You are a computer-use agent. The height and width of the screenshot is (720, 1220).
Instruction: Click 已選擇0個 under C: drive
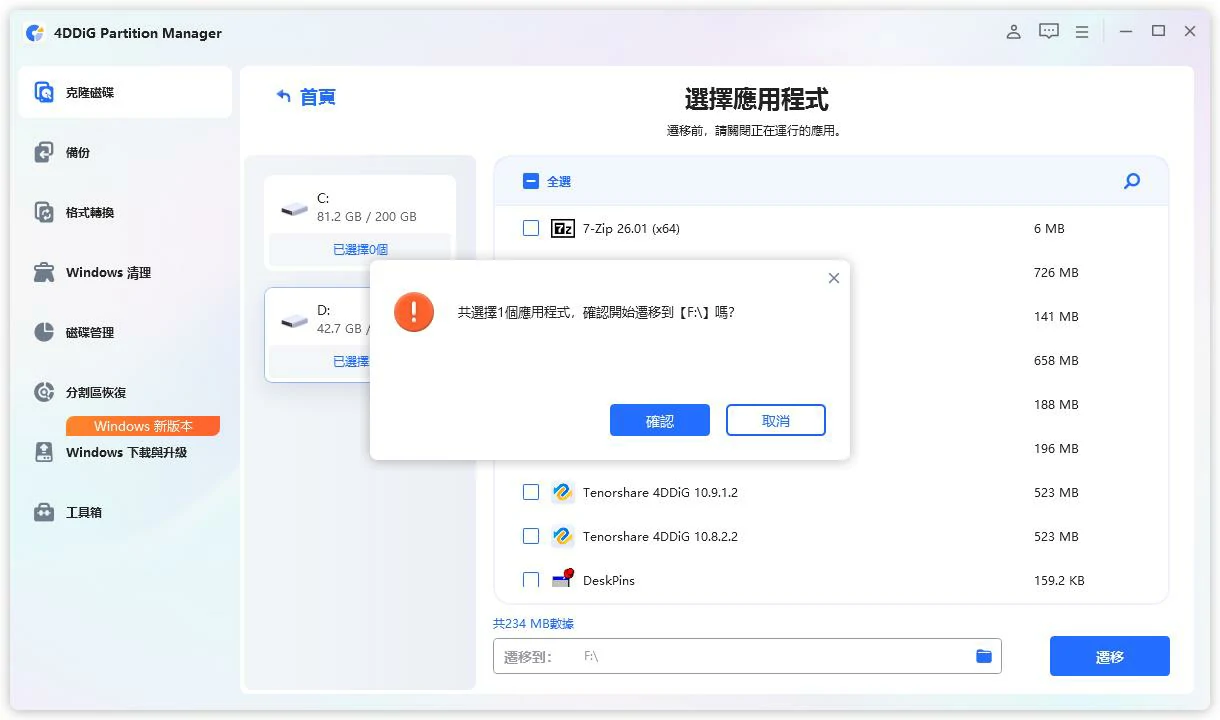pos(360,249)
